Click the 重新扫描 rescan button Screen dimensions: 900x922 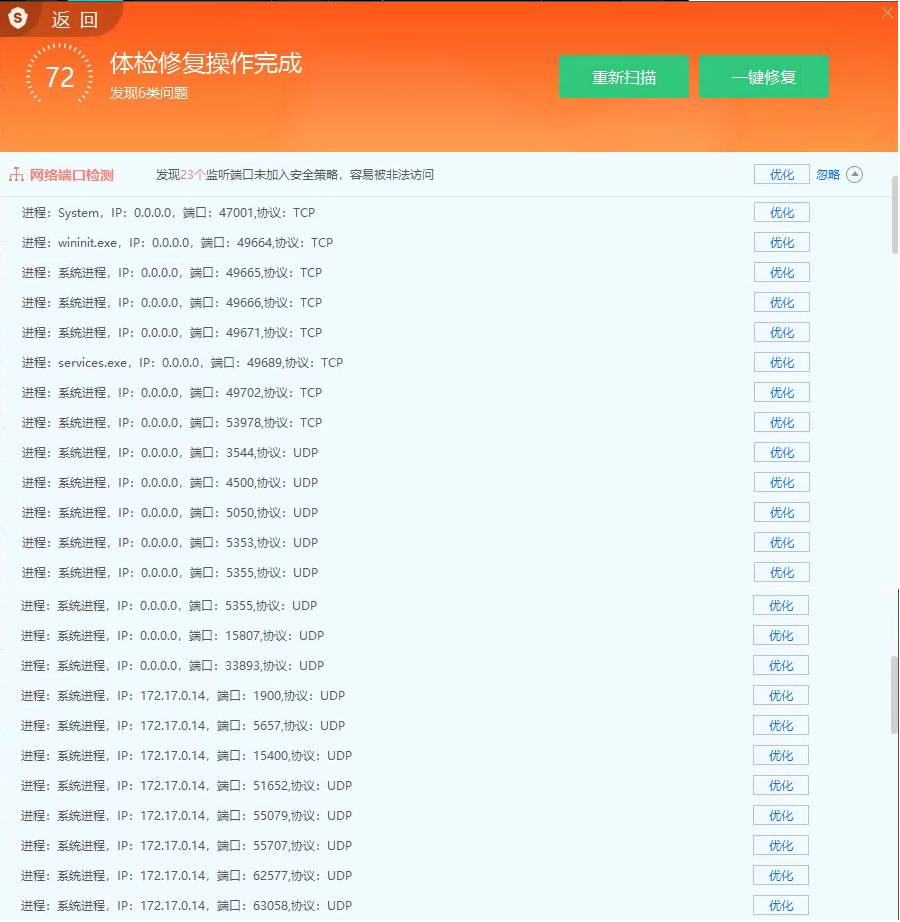(x=624, y=77)
